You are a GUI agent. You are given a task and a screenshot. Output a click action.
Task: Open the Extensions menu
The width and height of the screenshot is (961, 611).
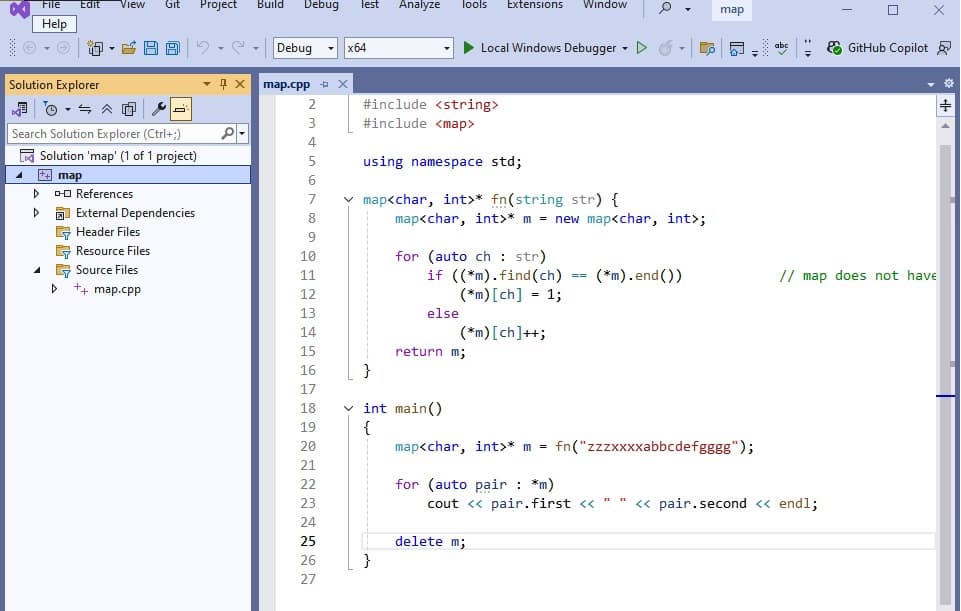click(x=534, y=6)
